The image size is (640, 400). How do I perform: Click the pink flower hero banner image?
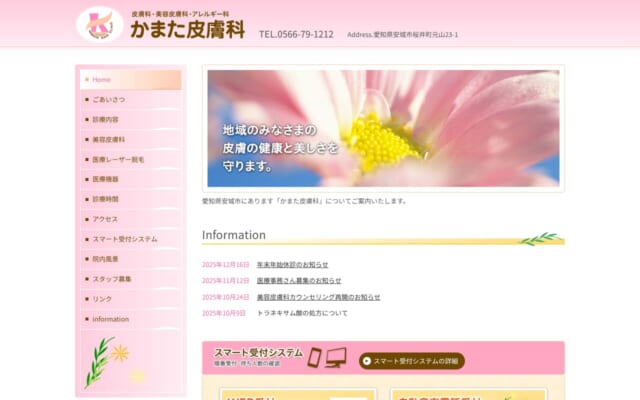pyautogui.click(x=383, y=128)
